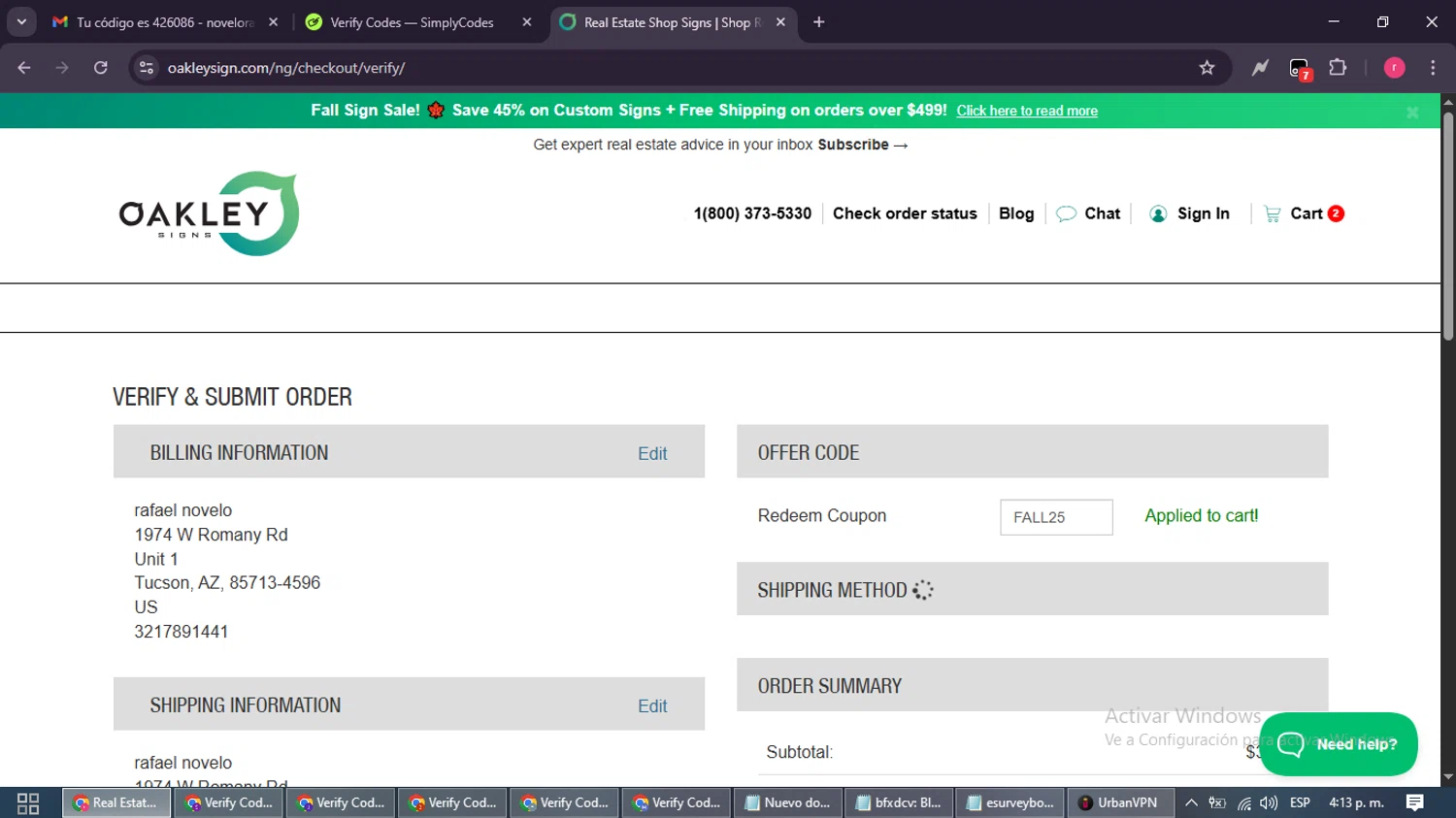
Task: Open the Real Estat... taskbar window
Action: click(x=116, y=802)
